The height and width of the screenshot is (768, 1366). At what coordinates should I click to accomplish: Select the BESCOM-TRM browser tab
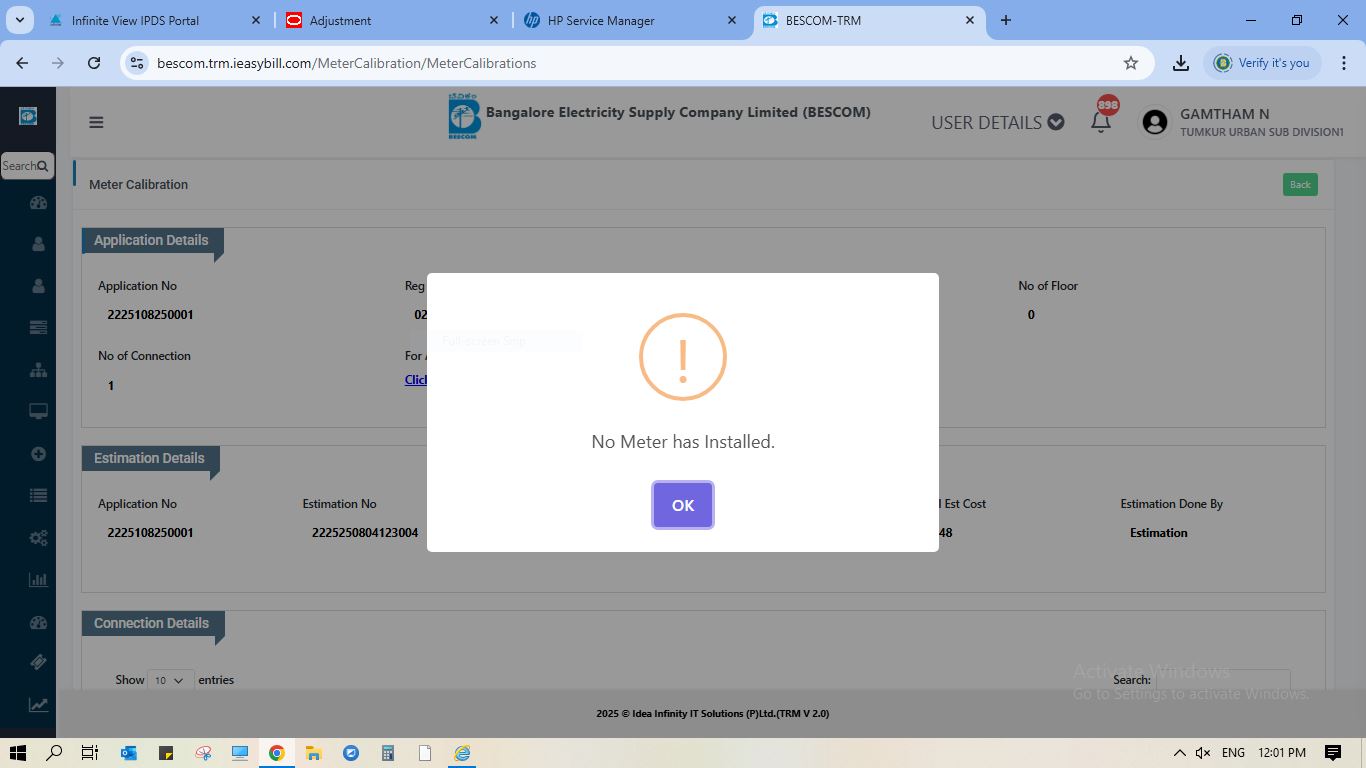point(823,20)
